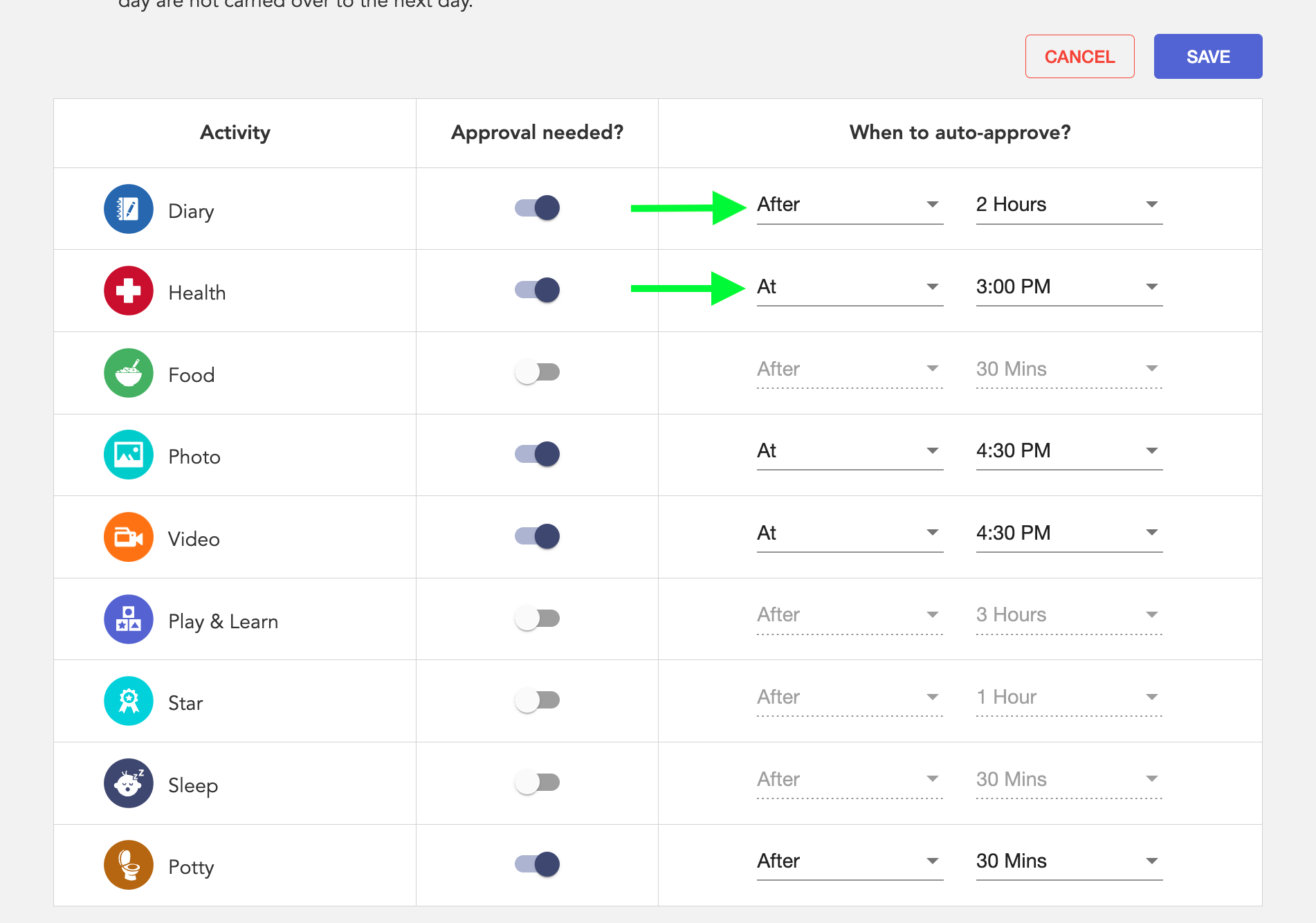Click the 'Play & Learn' activity label
This screenshot has height=923, width=1316.
point(223,621)
